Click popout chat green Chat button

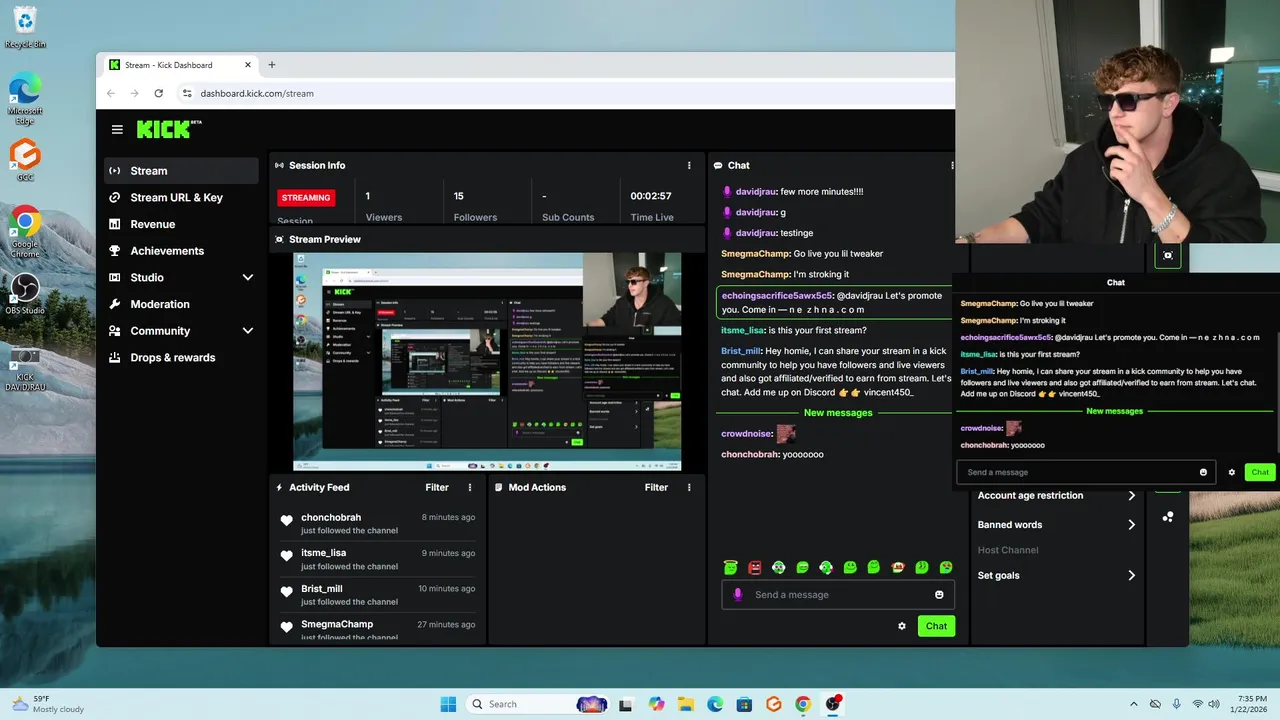click(1260, 472)
